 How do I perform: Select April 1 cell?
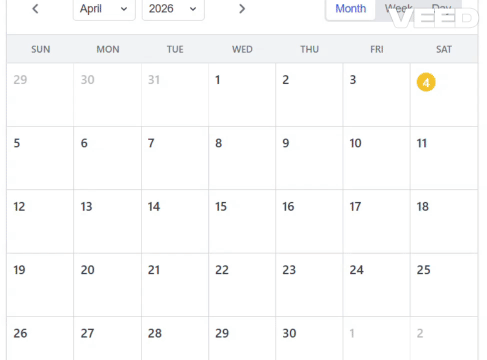pos(242,95)
